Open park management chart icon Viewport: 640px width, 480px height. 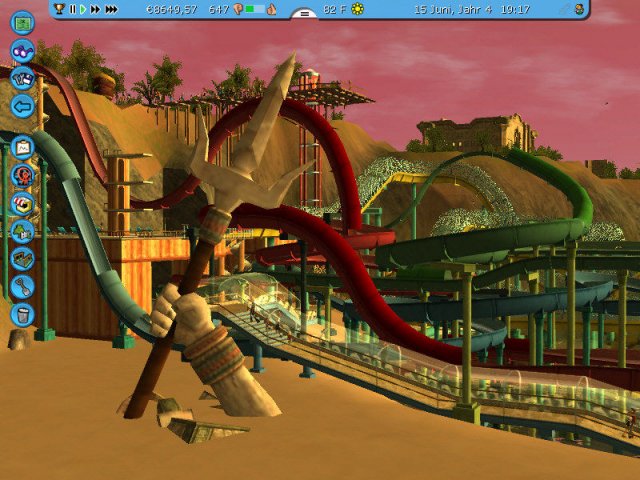(22, 147)
